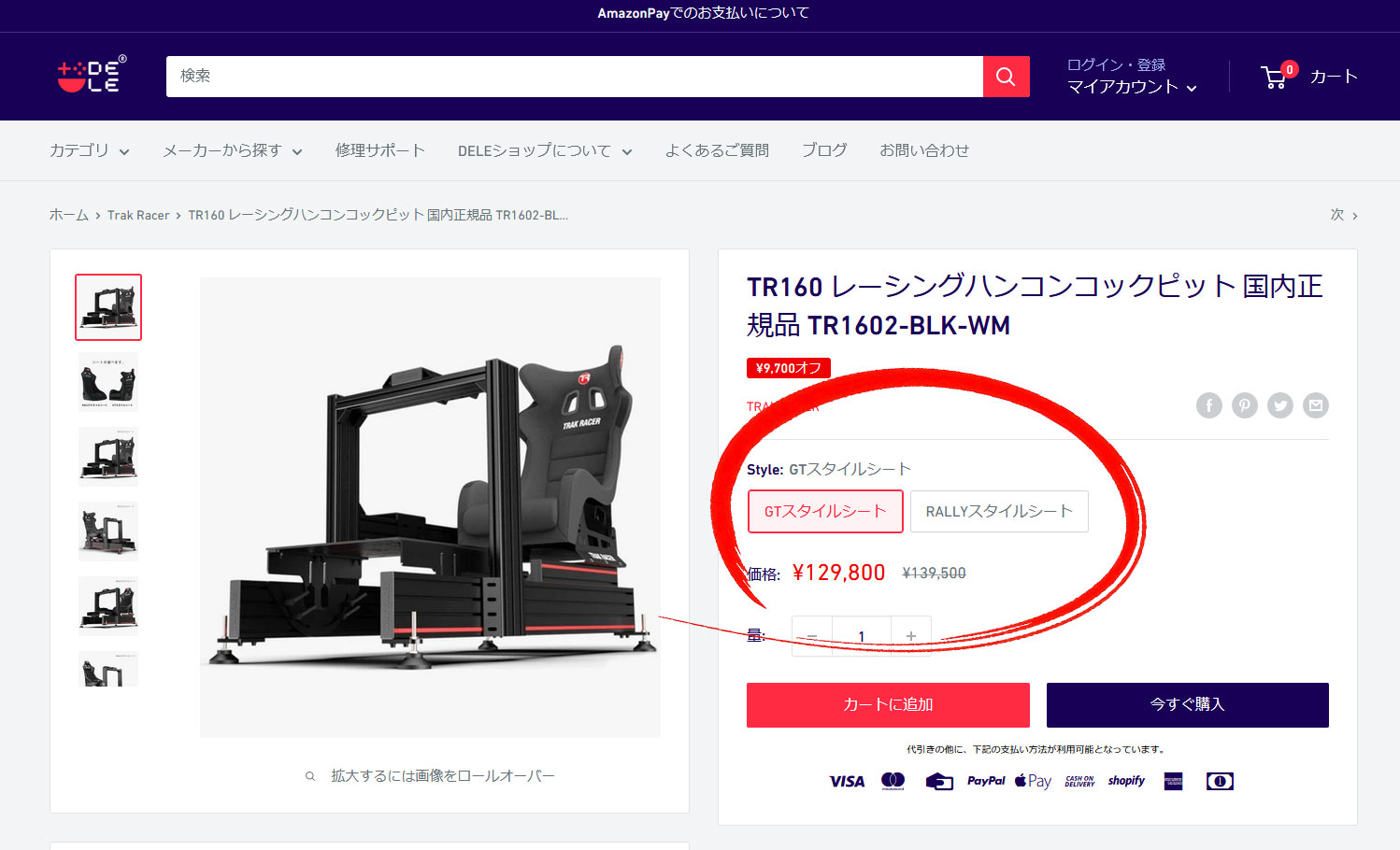This screenshot has width=1400, height=850.
Task: Click カートに追加 button
Action: 887,705
